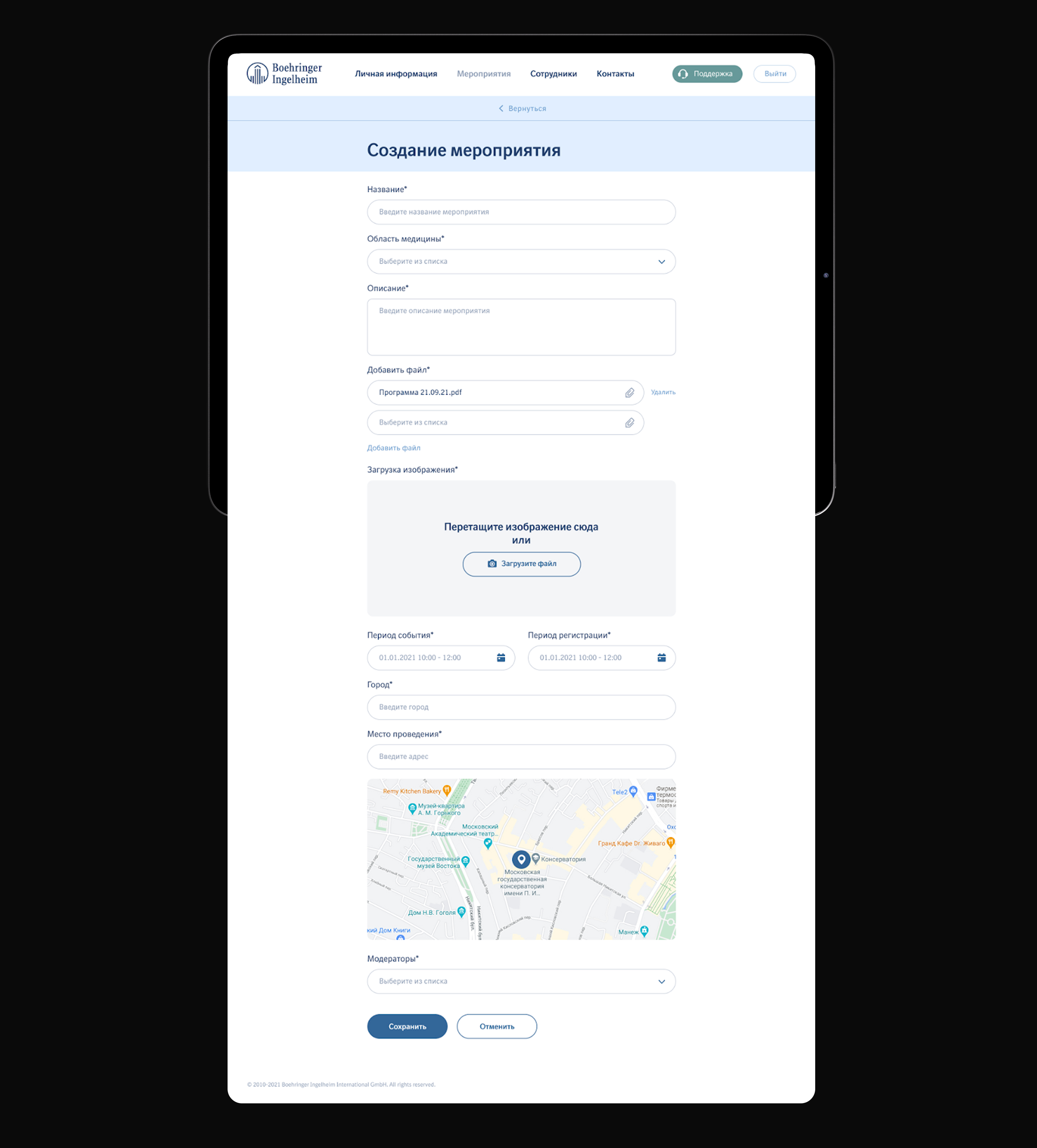Open calendar icon for Период регистрации
This screenshot has height=1148, width=1037.
(x=661, y=658)
